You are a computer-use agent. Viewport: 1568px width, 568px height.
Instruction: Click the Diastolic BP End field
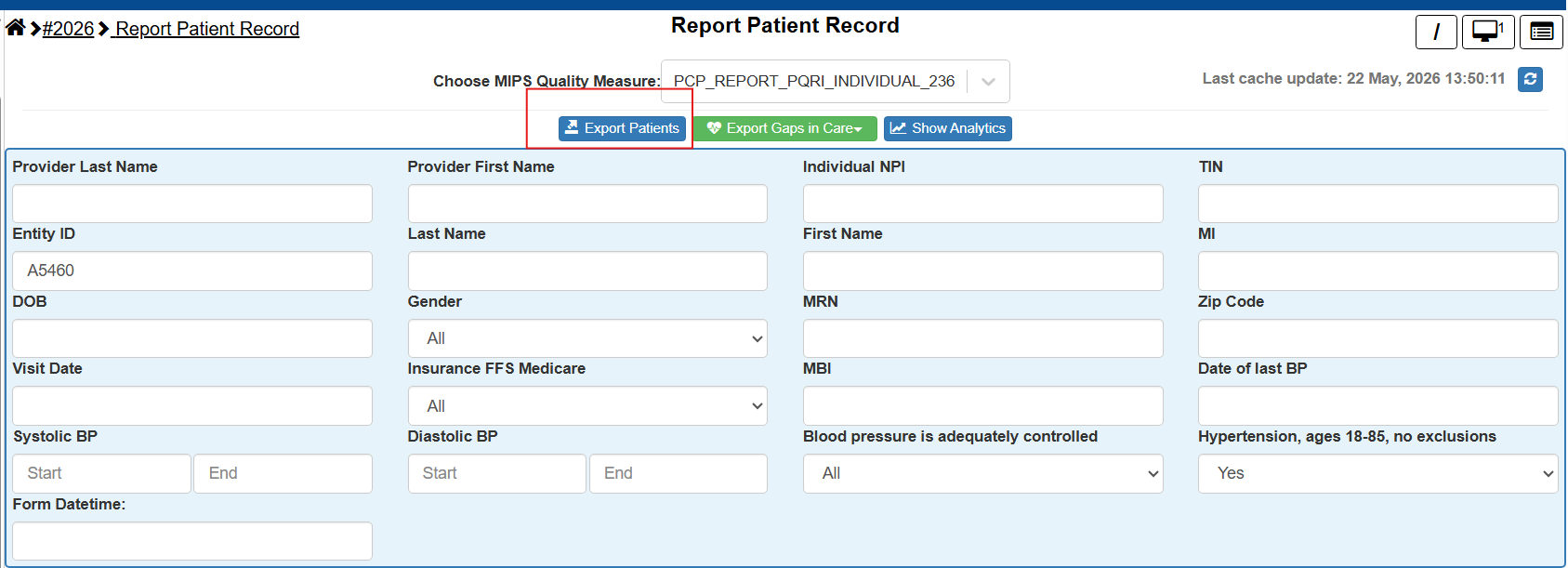pyautogui.click(x=679, y=473)
